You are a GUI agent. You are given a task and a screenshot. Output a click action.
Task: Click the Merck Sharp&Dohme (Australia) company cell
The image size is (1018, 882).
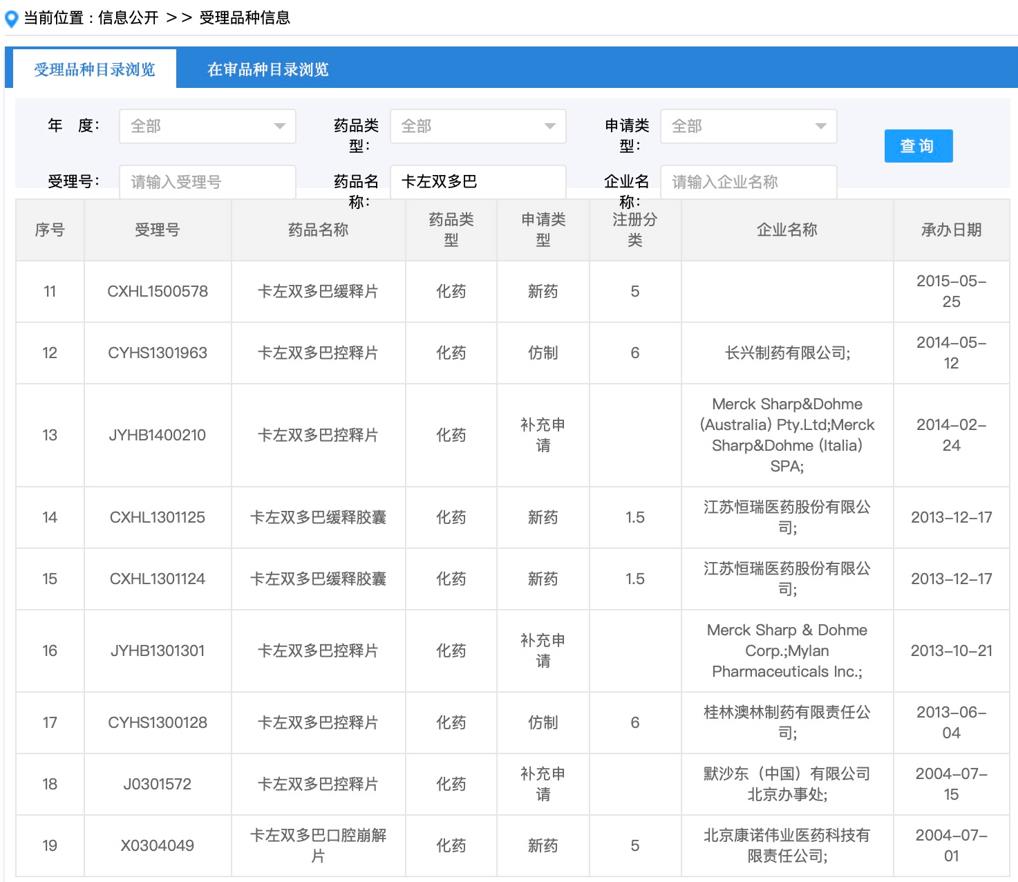point(787,435)
